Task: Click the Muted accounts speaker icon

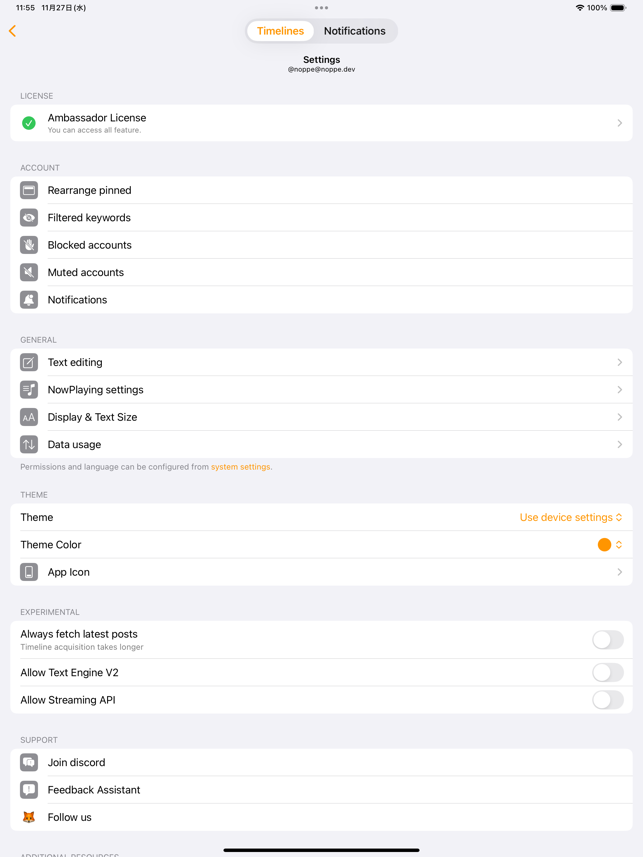Action: [29, 272]
